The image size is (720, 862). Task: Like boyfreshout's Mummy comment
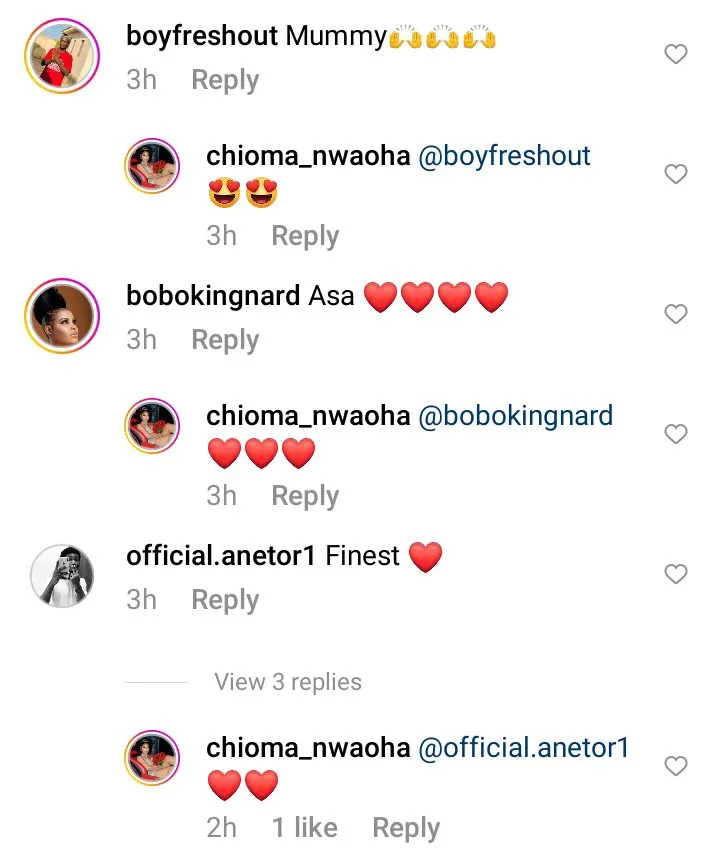[676, 54]
